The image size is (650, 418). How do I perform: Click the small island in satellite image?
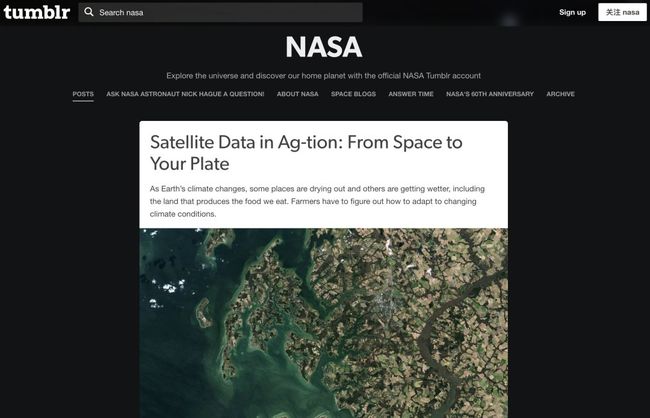[203, 312]
